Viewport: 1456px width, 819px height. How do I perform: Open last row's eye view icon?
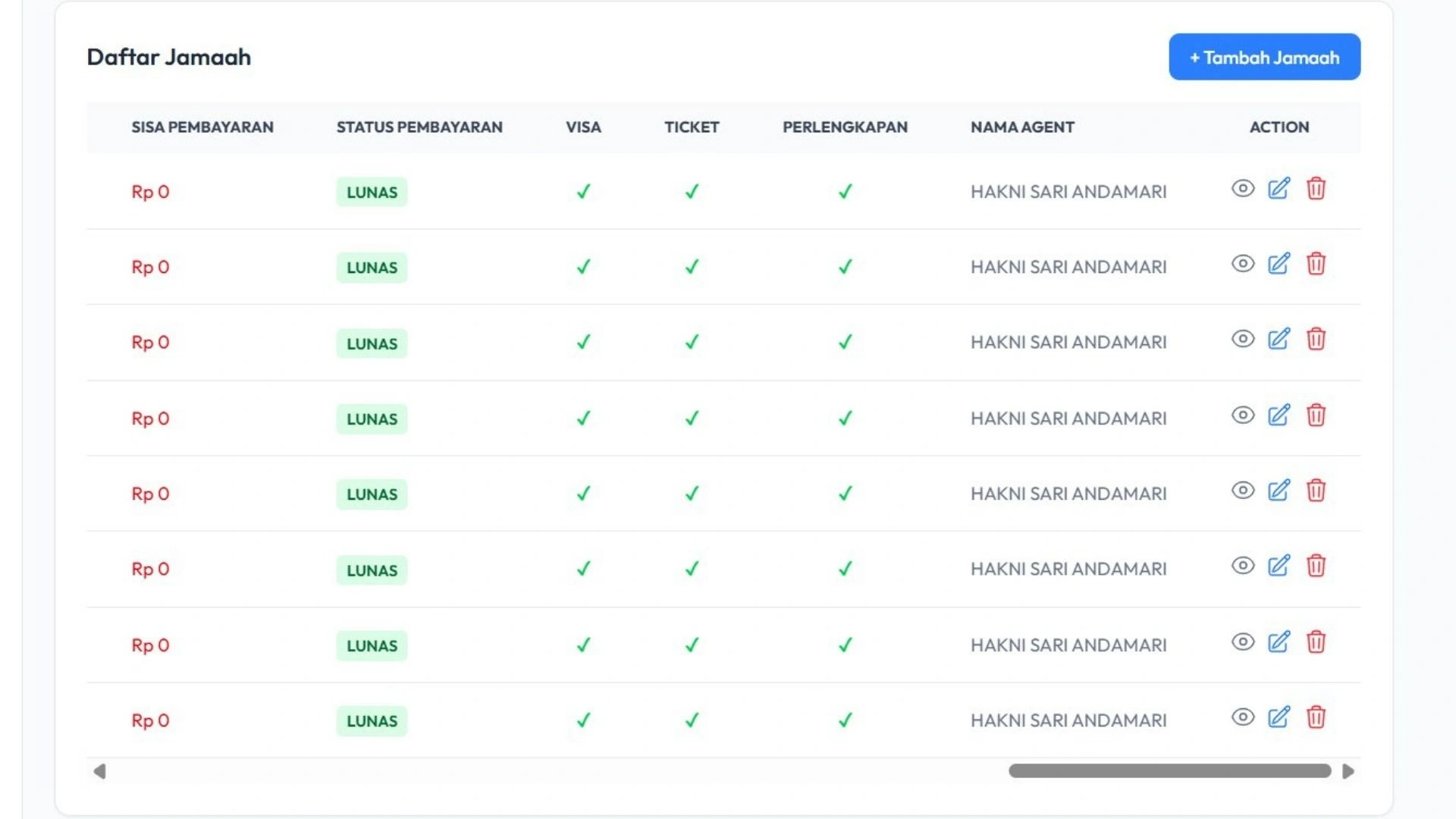click(x=1242, y=717)
